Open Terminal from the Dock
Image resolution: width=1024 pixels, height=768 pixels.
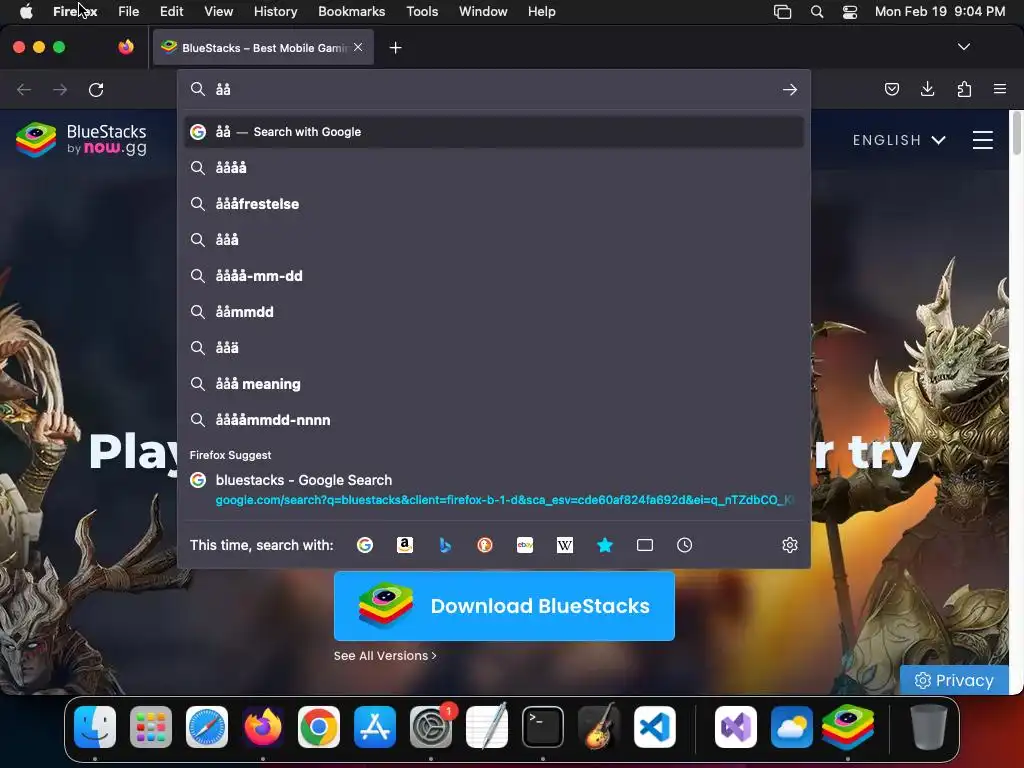pyautogui.click(x=543, y=727)
